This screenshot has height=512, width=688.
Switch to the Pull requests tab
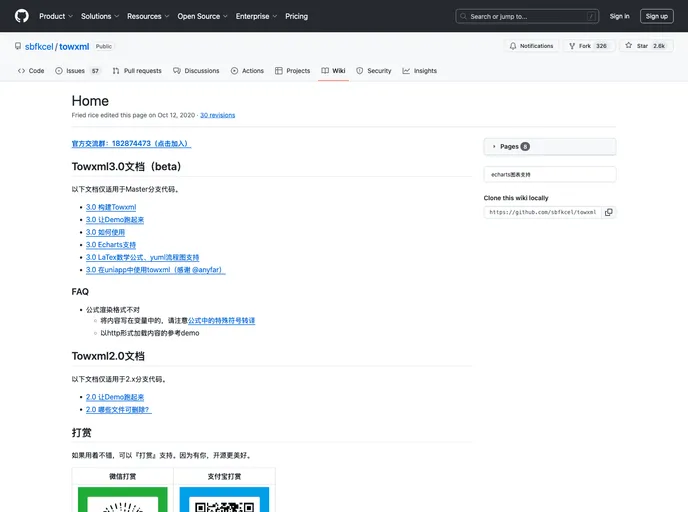[137, 71]
